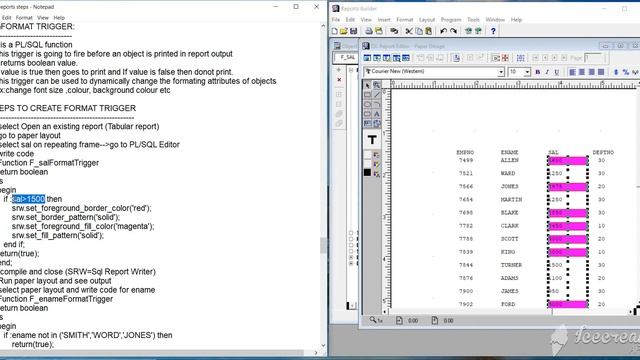Select the Line drawing tool

(376, 95)
